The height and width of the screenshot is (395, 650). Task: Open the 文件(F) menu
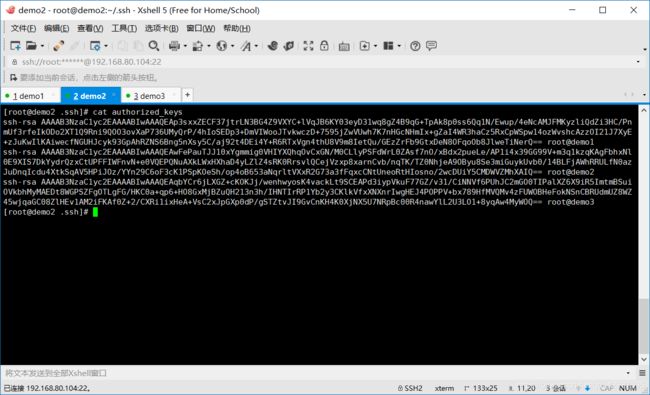tap(23, 28)
